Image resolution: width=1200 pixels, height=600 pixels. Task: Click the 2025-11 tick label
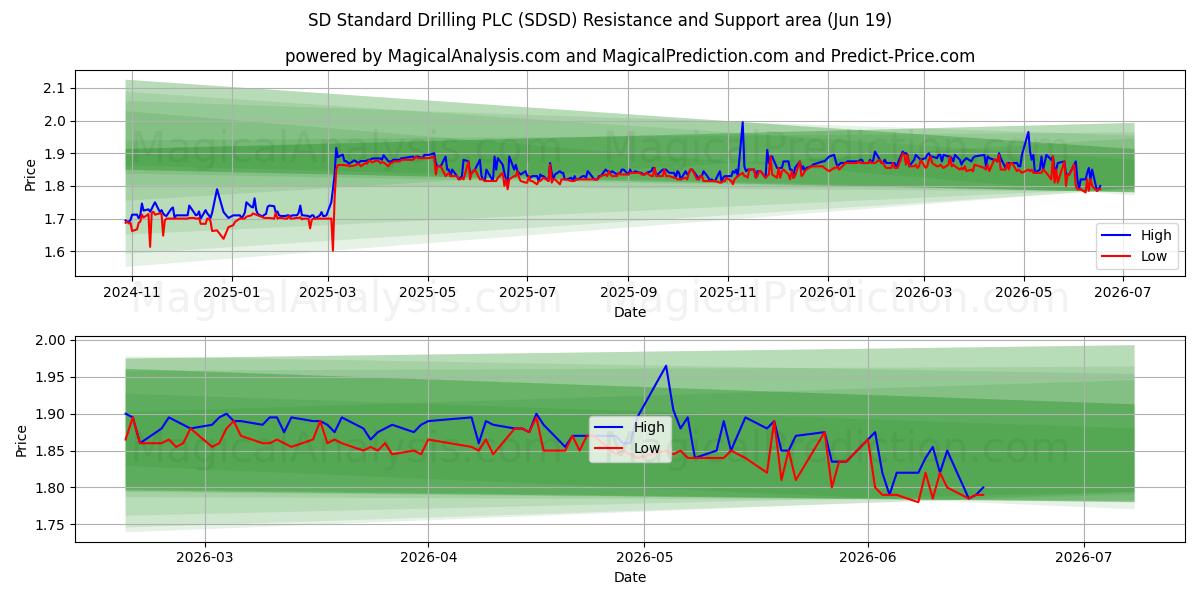(x=728, y=293)
